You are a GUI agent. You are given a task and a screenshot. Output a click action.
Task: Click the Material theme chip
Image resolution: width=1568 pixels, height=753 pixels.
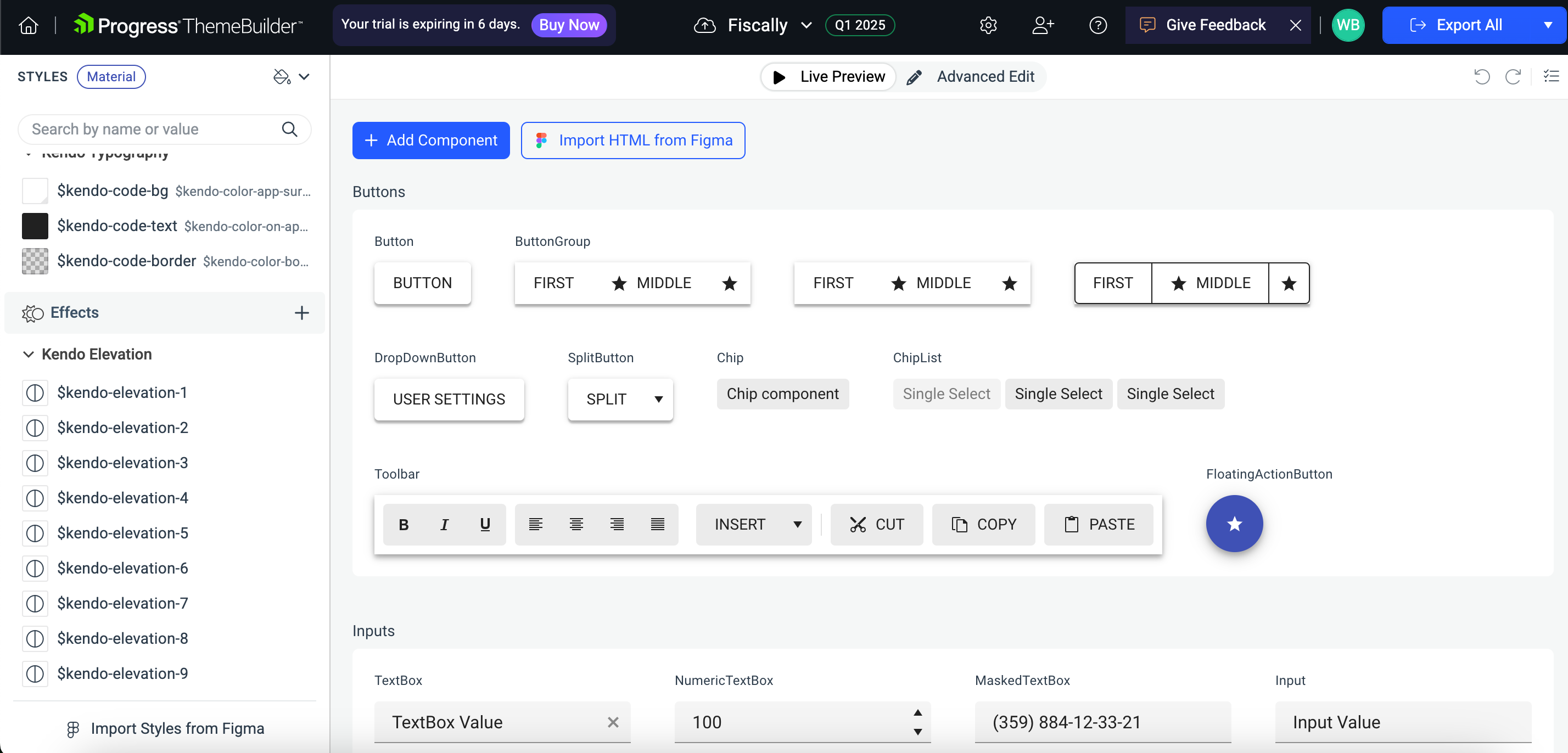[111, 77]
